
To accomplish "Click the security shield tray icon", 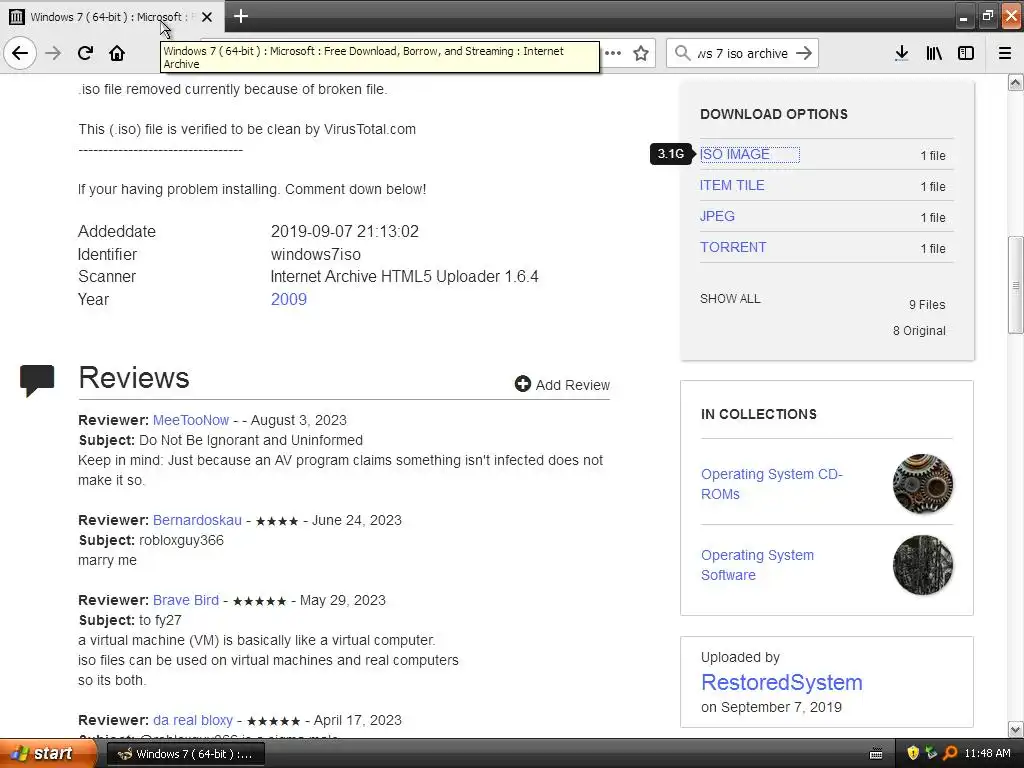I will coord(913,753).
